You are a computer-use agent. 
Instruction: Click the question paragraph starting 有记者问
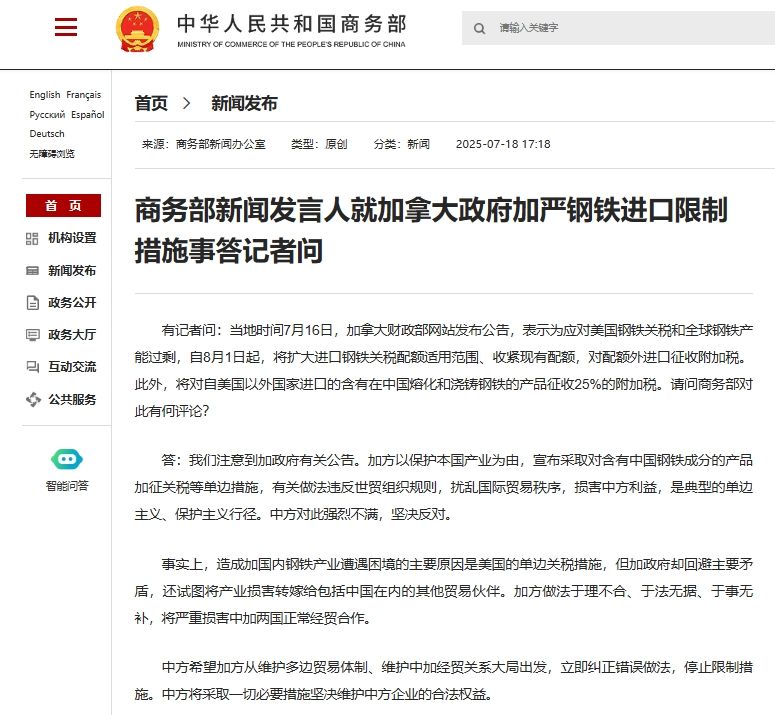444,371
